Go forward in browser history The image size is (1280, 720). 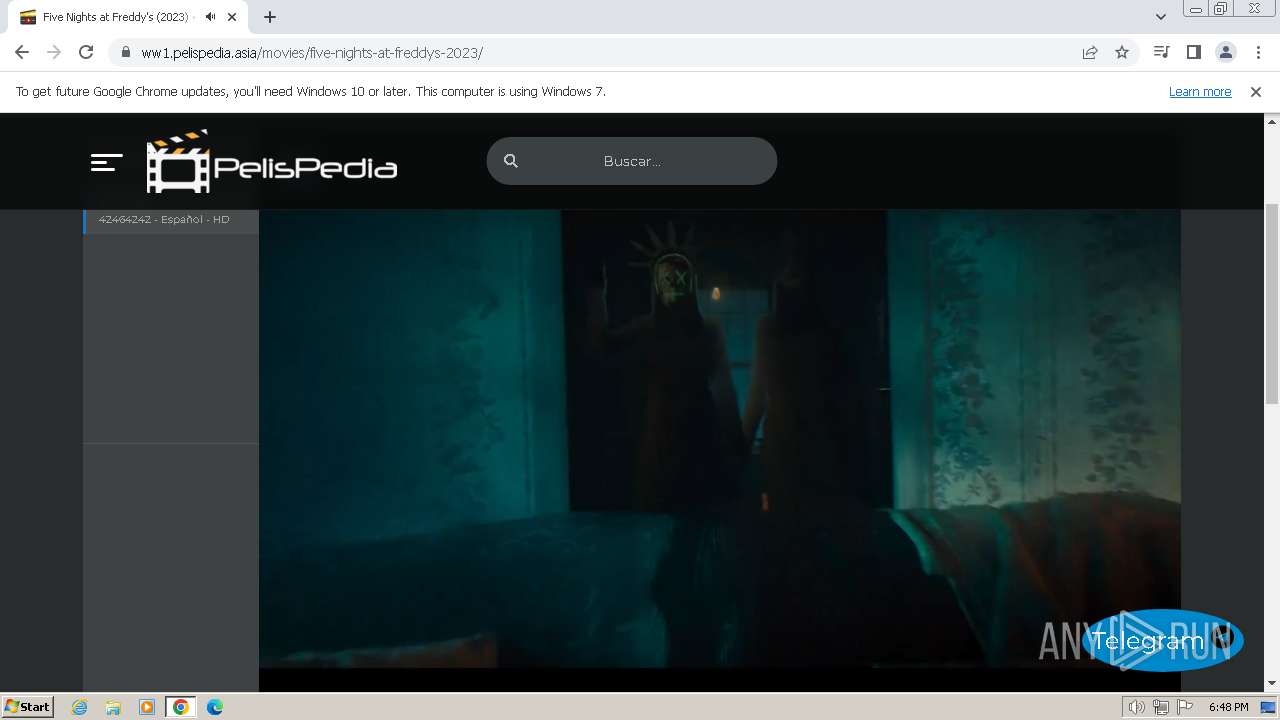coord(54,52)
